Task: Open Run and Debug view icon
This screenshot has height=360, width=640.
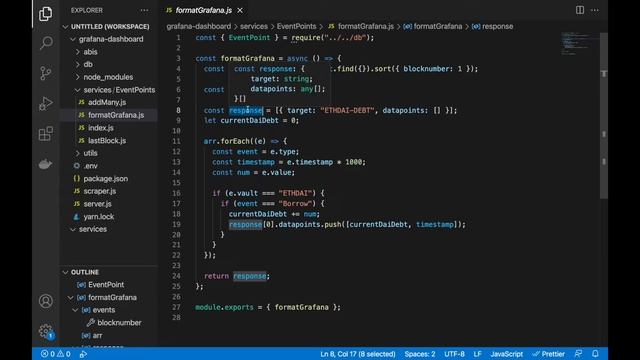Action: point(46,103)
